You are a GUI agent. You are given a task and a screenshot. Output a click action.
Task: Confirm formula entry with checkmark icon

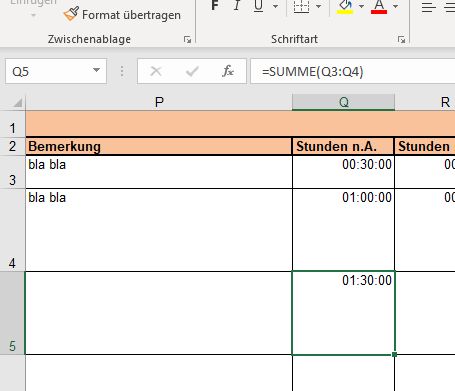tap(192, 71)
